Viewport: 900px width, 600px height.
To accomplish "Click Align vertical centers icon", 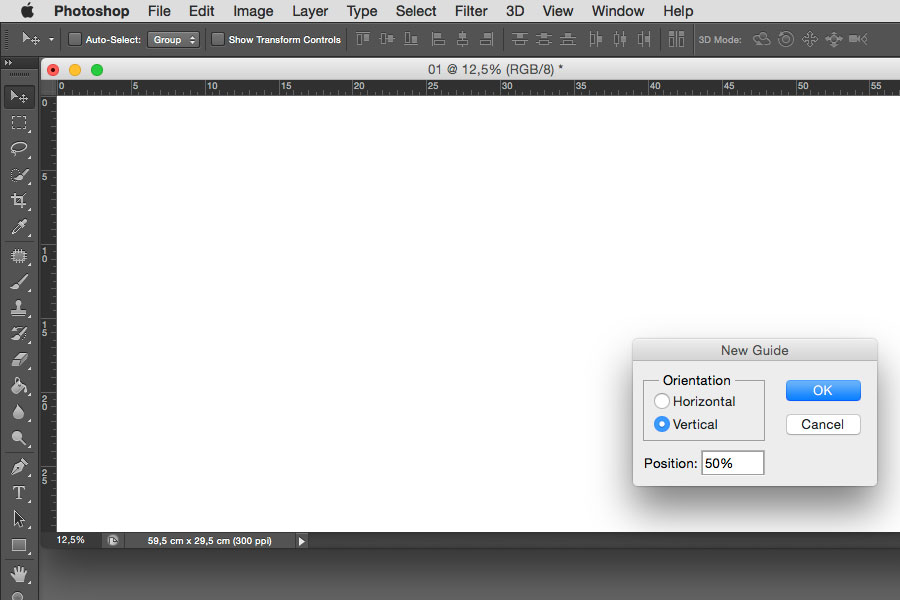I will tap(387, 39).
